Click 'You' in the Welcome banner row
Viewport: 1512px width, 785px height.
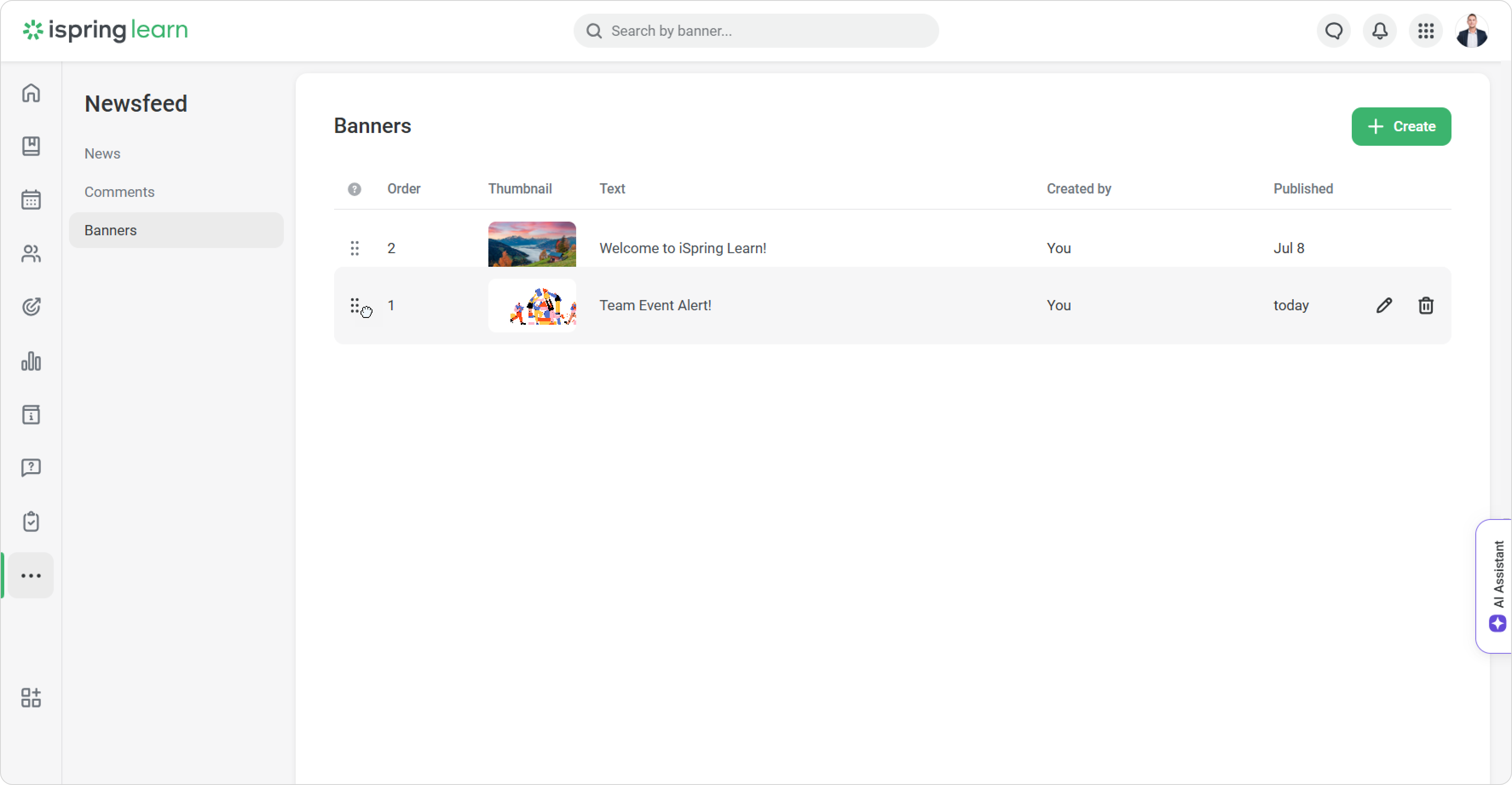(x=1058, y=248)
